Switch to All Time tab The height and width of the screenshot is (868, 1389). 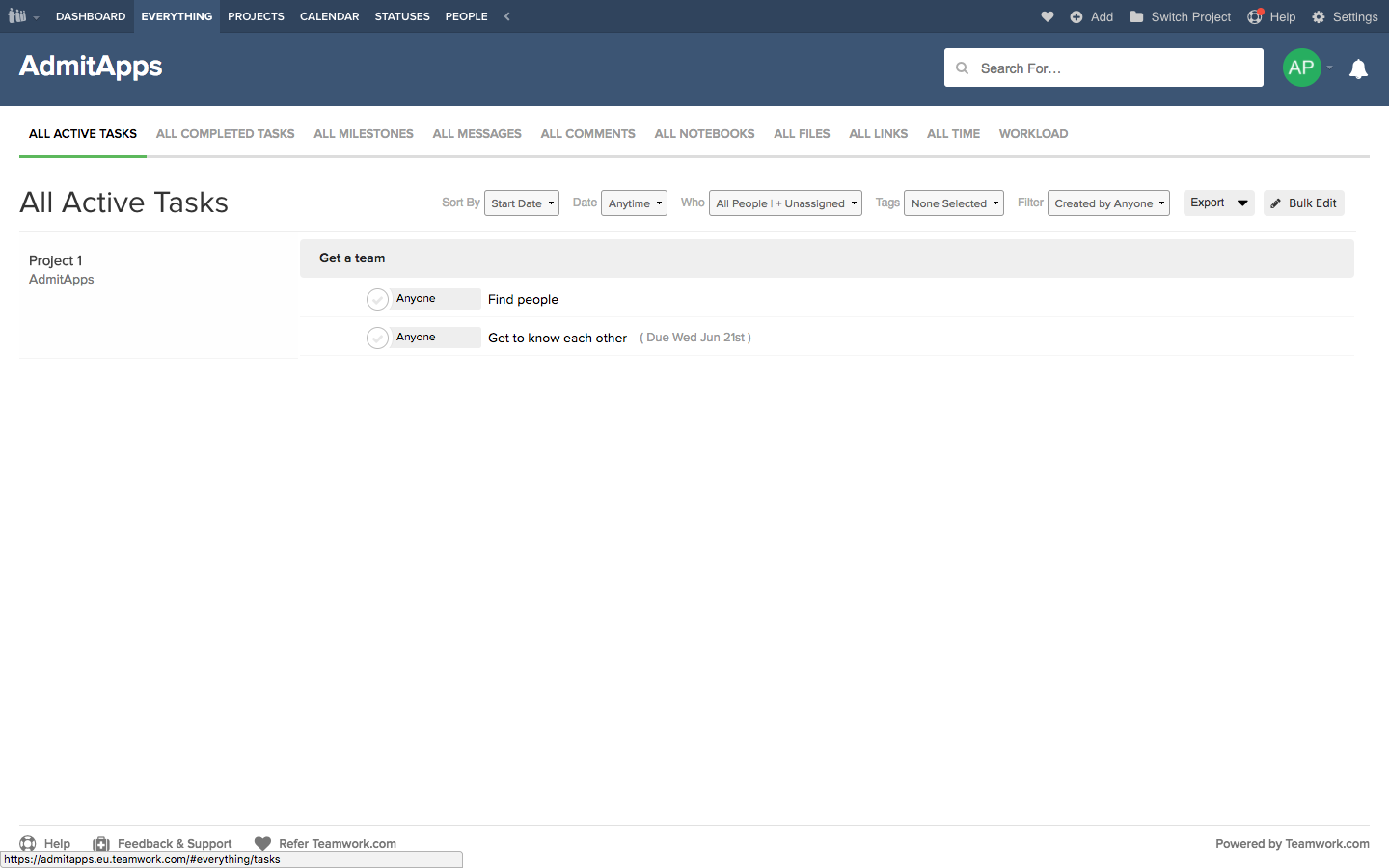point(954,134)
